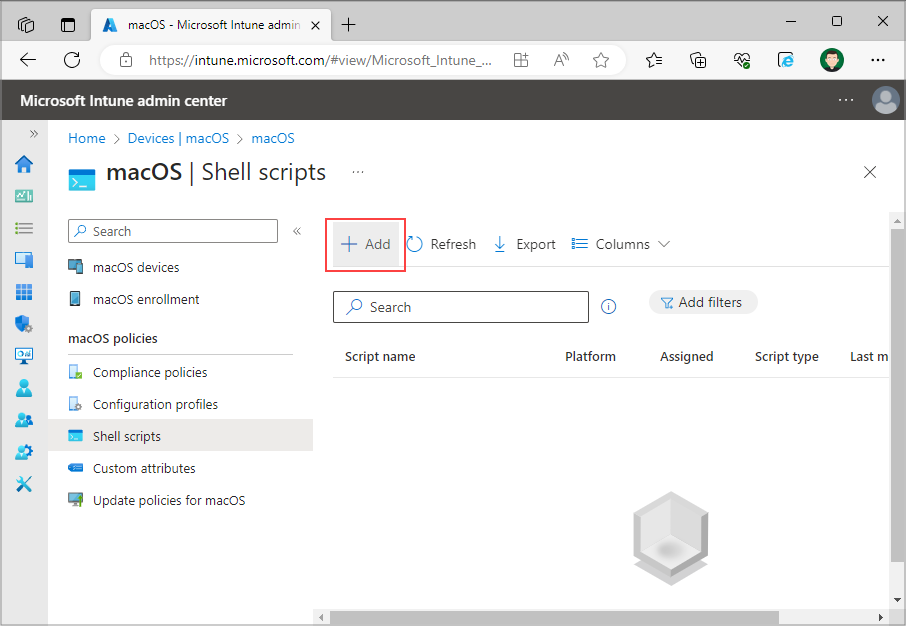The image size is (906, 626).
Task: Click browser Back arrow
Action: click(28, 60)
